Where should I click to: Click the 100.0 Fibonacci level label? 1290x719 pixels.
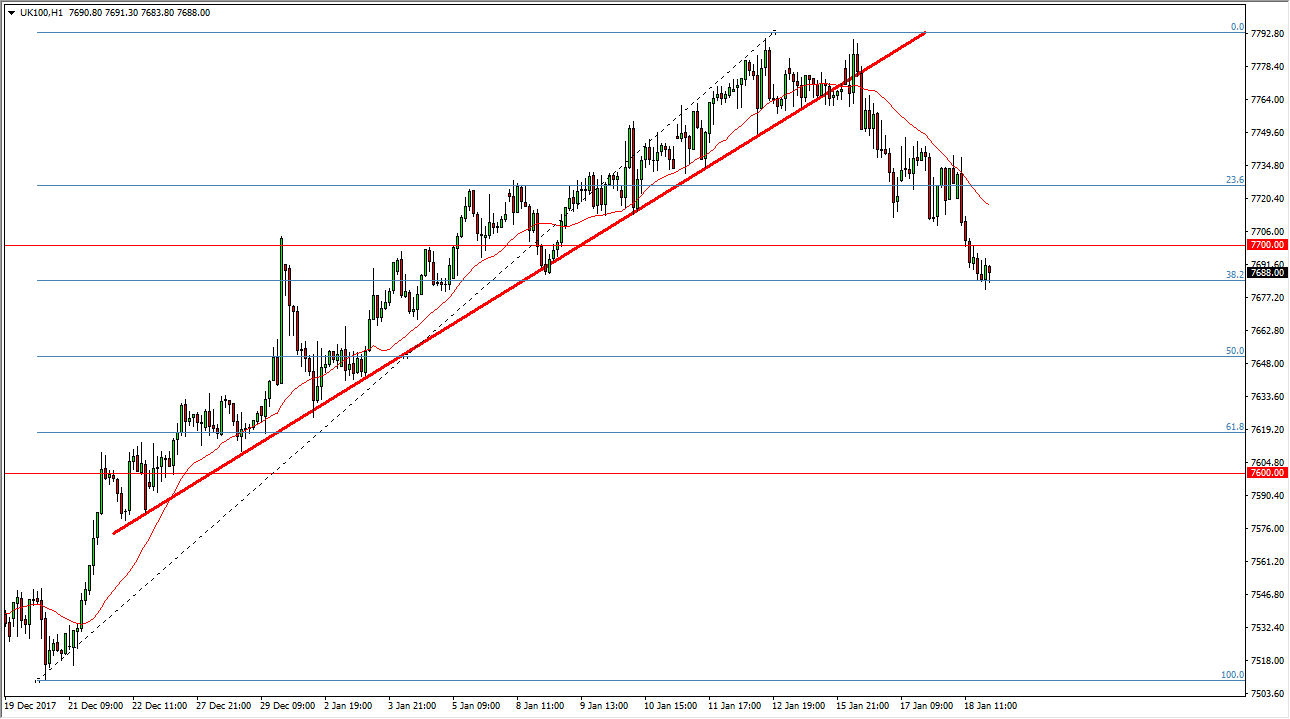click(1232, 675)
